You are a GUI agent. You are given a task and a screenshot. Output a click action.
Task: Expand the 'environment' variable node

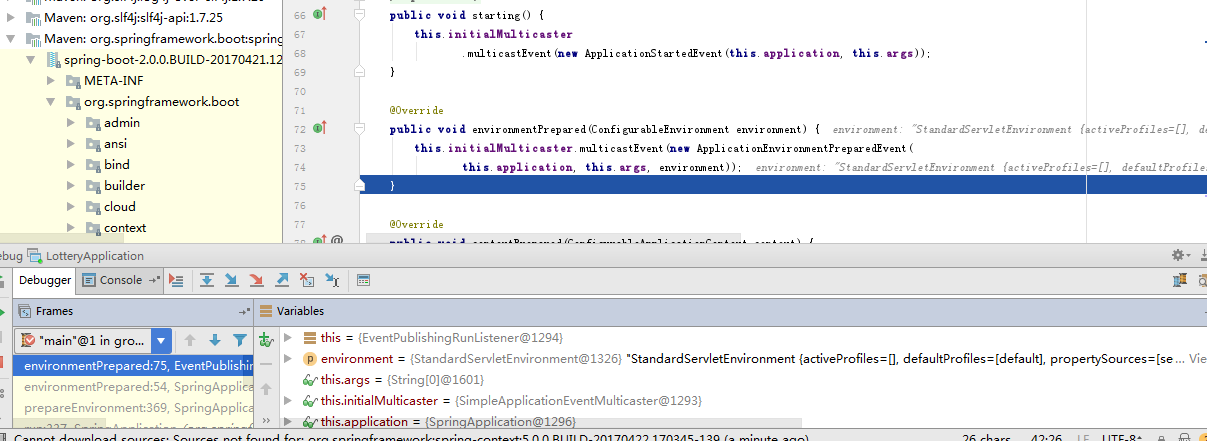pos(289,359)
